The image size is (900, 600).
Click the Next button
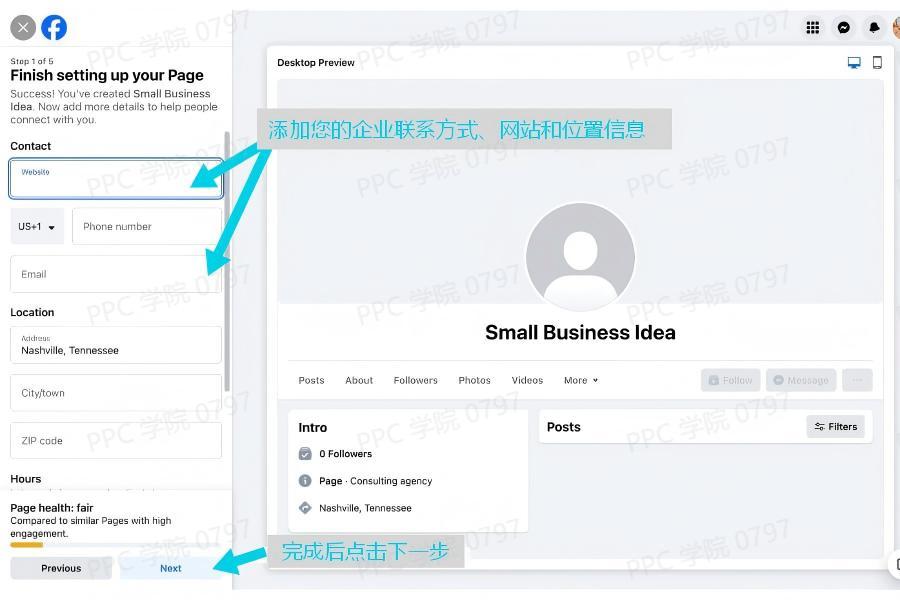171,568
